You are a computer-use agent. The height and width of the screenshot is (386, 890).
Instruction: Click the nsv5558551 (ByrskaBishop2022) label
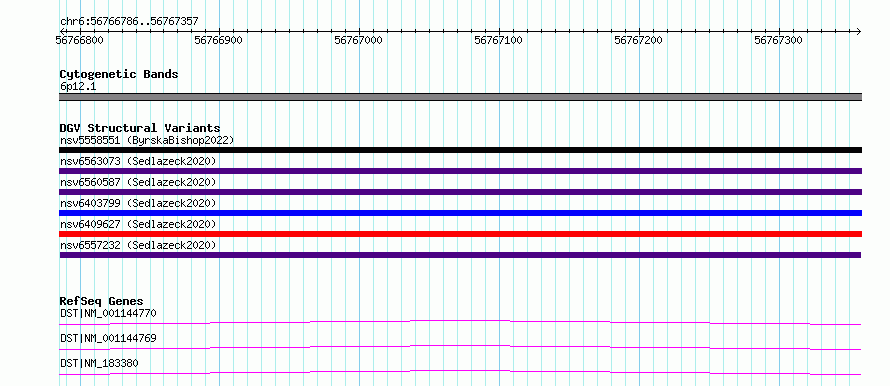[147, 140]
